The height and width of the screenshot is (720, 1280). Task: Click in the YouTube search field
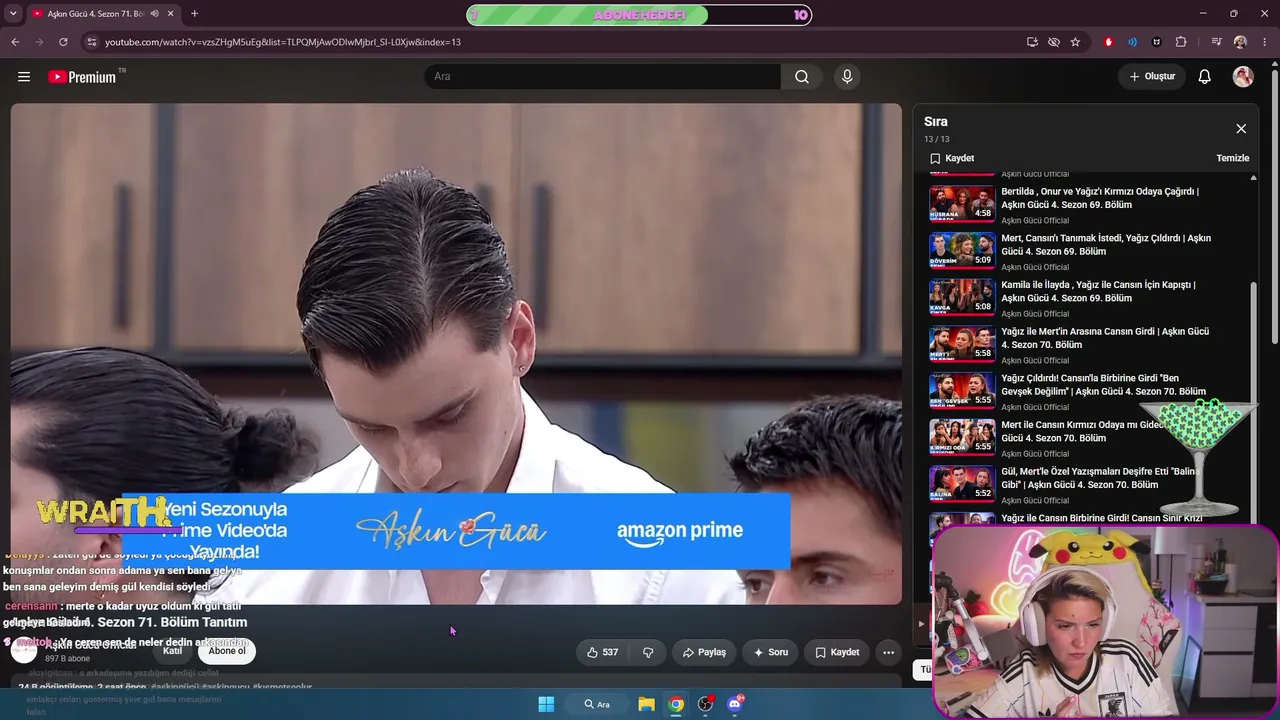click(x=603, y=77)
